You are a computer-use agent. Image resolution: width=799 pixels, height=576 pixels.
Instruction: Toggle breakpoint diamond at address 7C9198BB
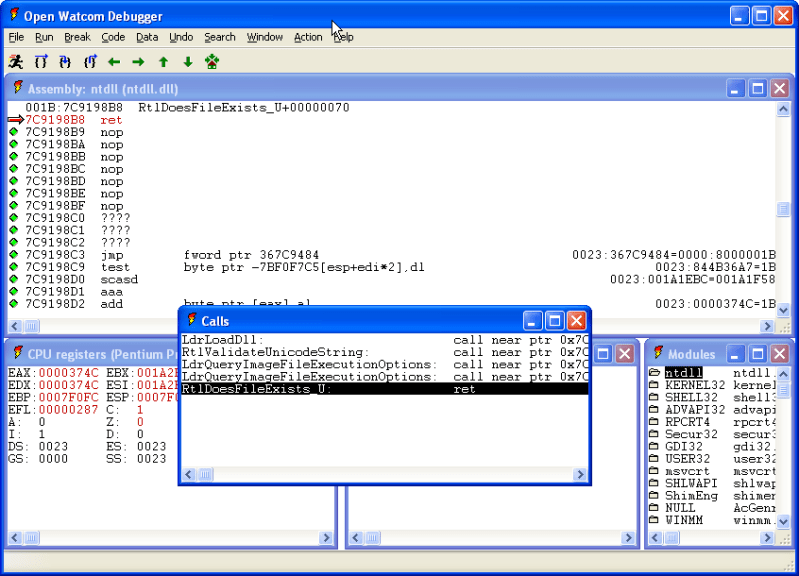tap(14, 156)
